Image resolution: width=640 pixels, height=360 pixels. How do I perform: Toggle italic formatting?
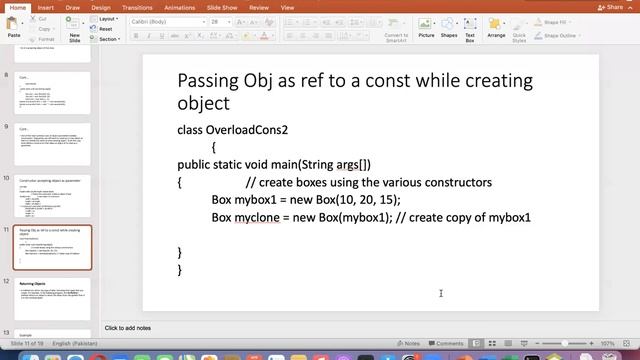[x=149, y=36]
